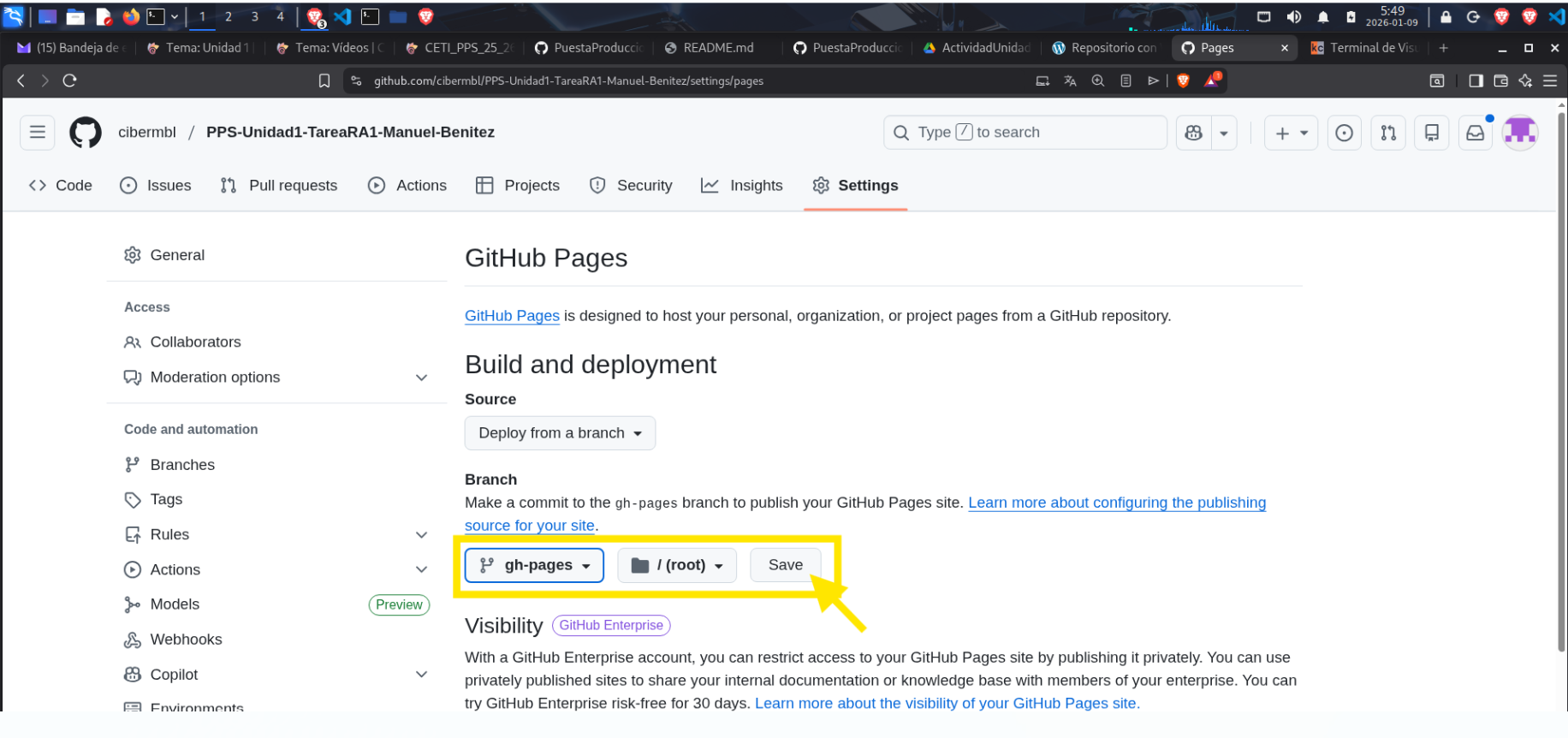Open the translate page icon
Viewport: 1568px width, 738px height.
(x=1070, y=80)
